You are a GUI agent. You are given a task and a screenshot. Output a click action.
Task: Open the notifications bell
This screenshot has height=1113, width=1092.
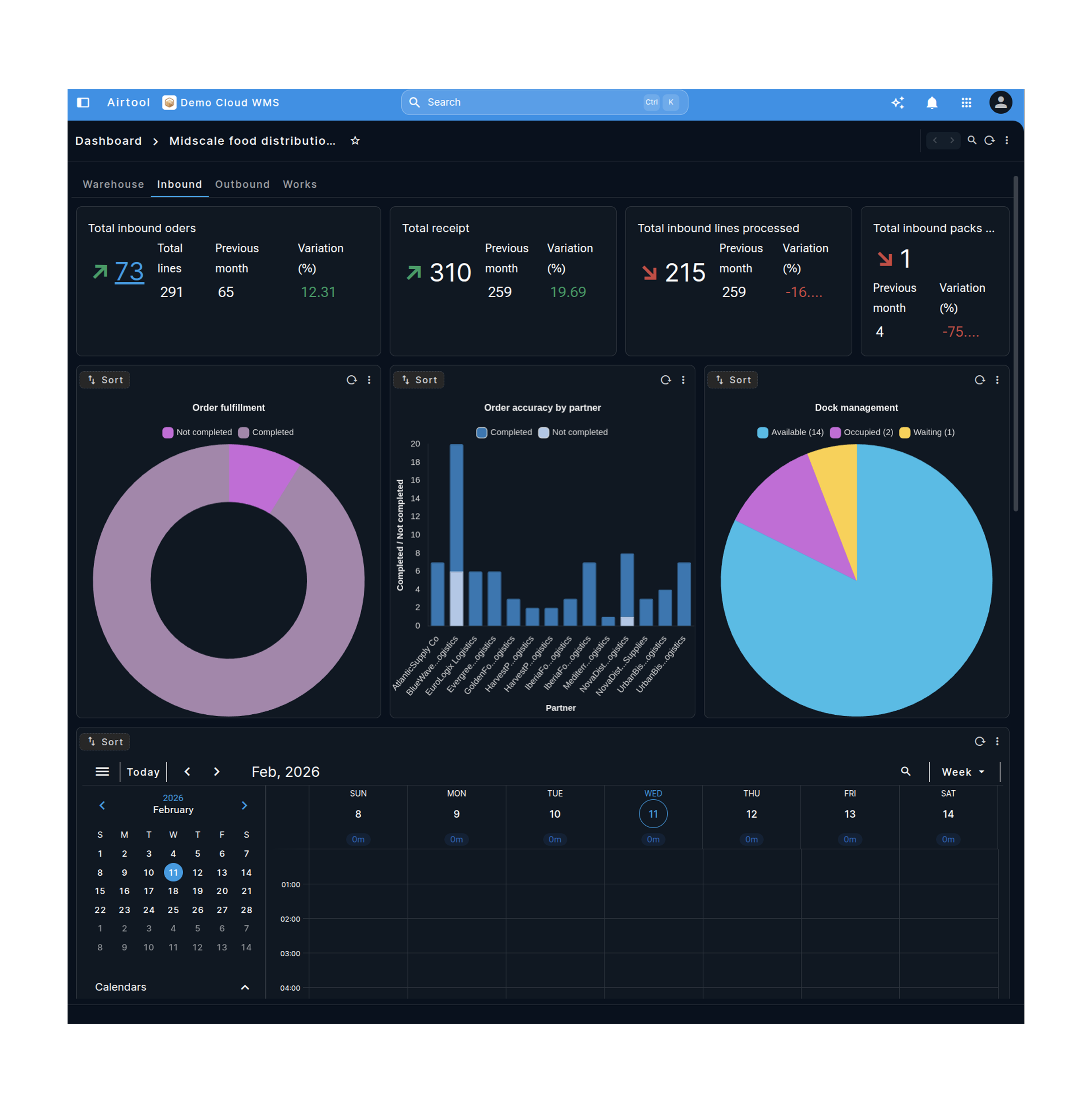[x=932, y=103]
